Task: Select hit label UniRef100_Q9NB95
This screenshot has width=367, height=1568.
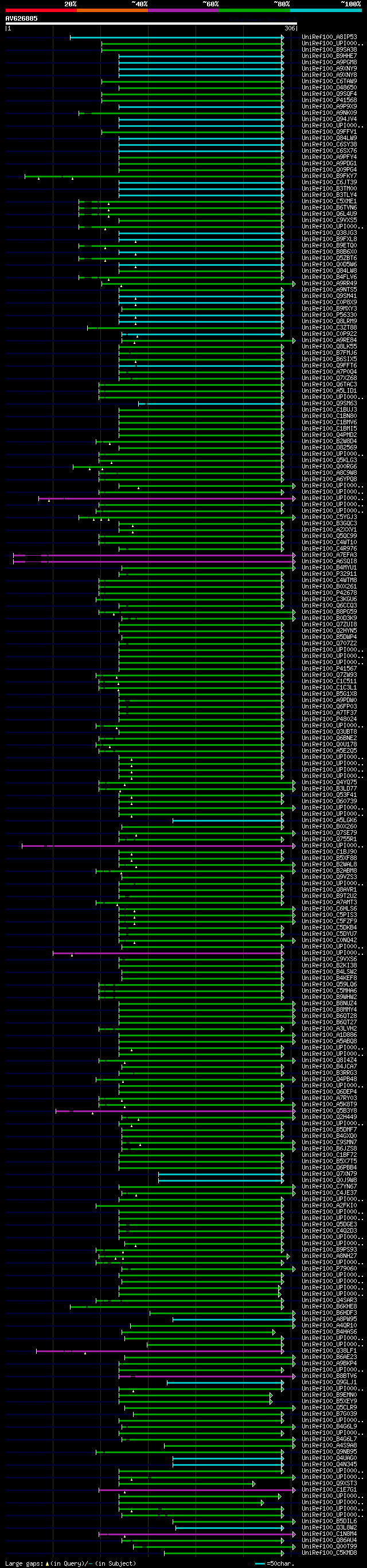Action: pos(329,1451)
